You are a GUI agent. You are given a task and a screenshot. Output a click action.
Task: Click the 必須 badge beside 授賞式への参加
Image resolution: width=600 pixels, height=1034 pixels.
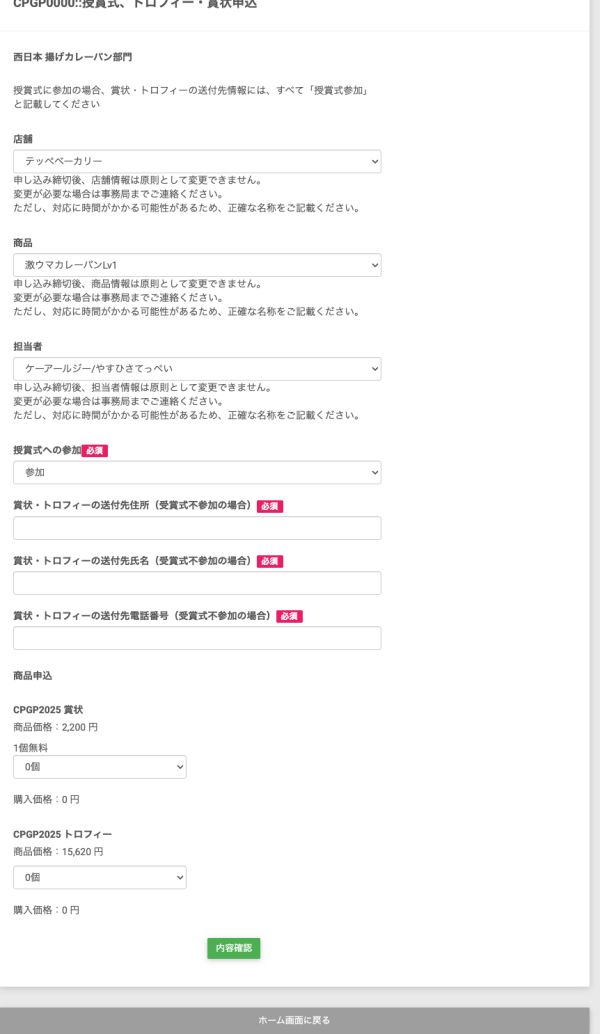(x=95, y=451)
